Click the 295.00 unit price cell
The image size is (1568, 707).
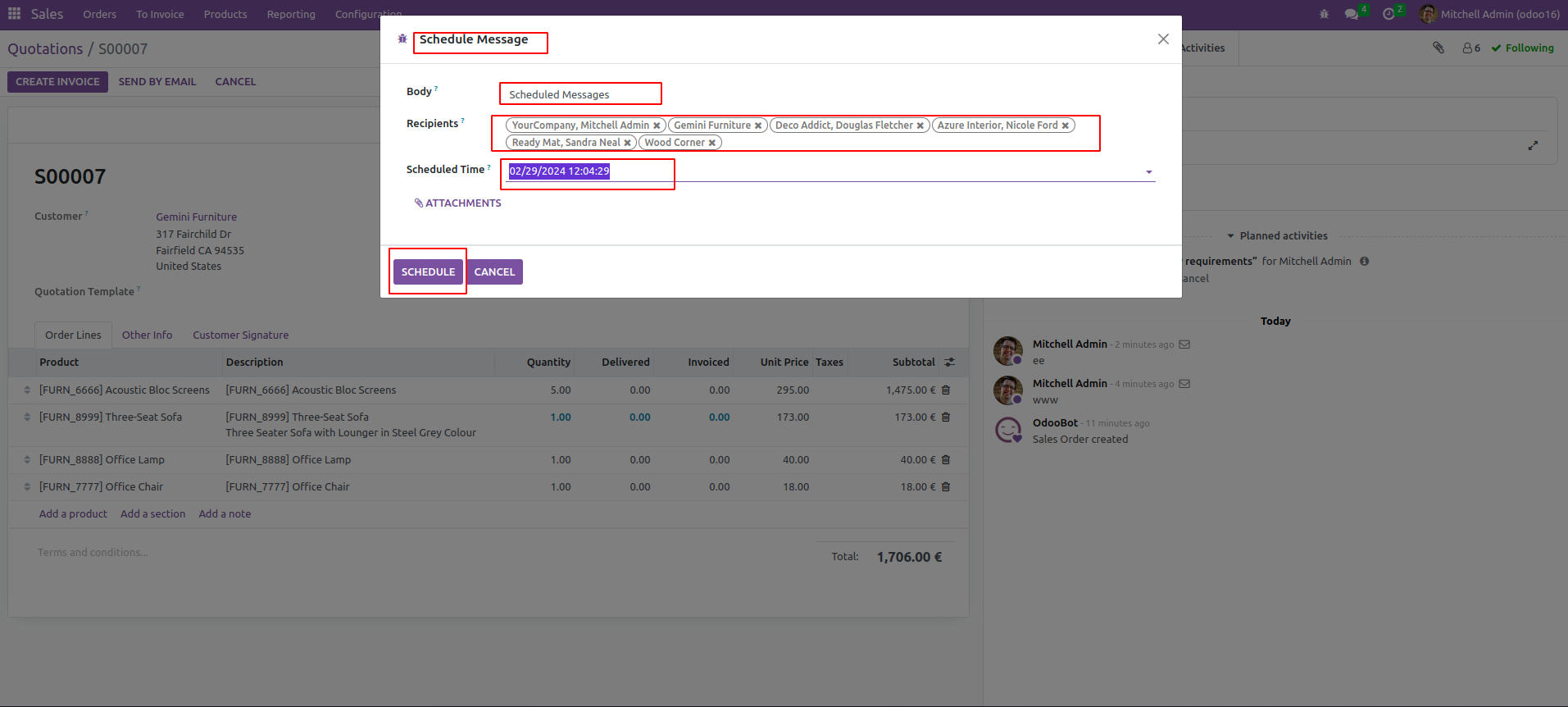point(793,390)
